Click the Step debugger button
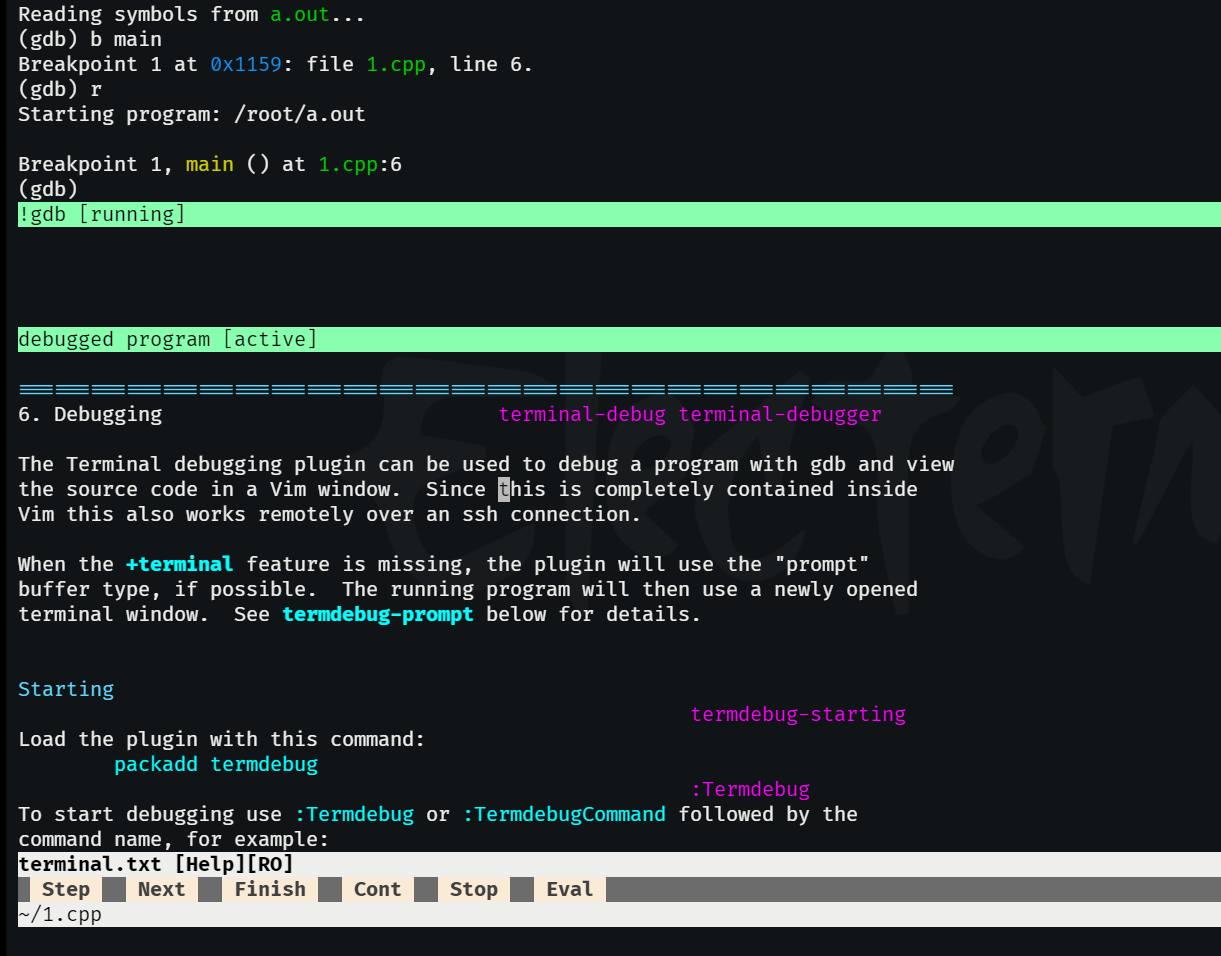1221x956 pixels. coord(66,889)
